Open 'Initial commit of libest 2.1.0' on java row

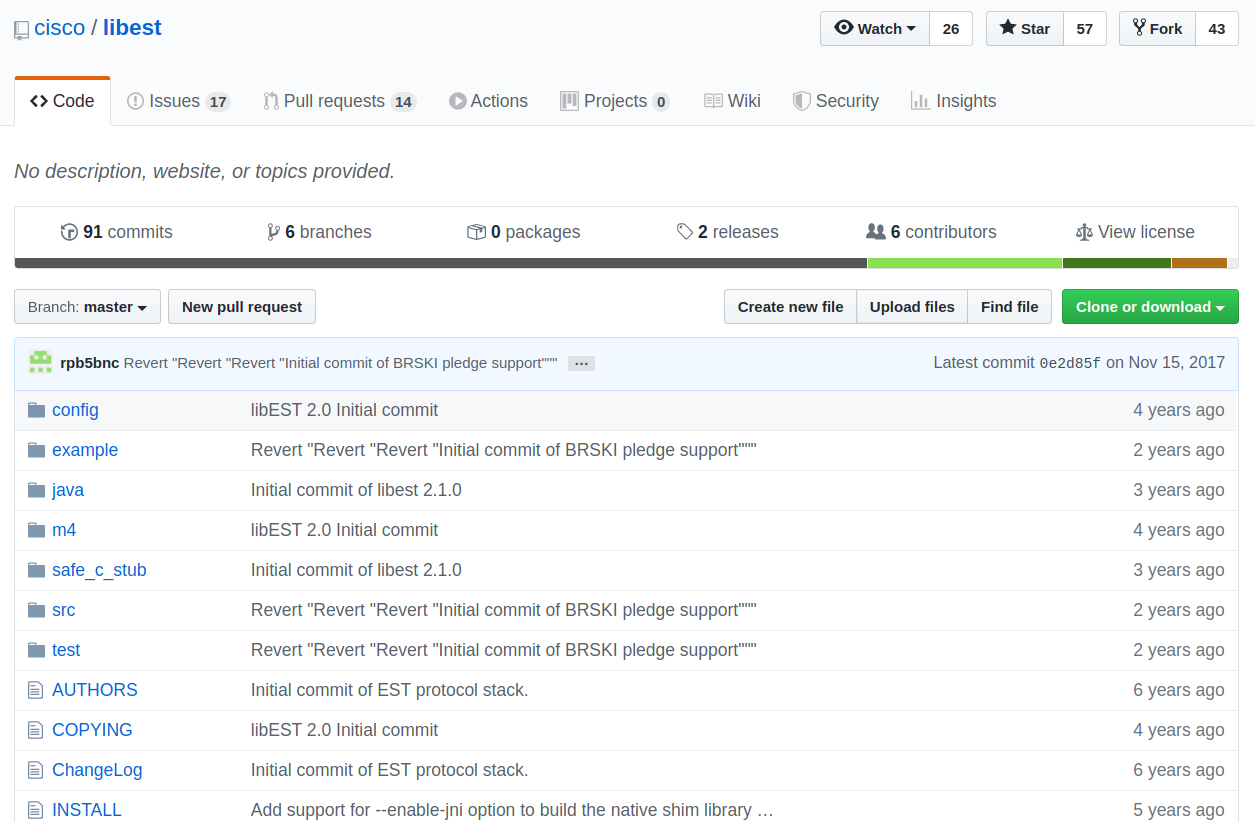click(x=356, y=490)
